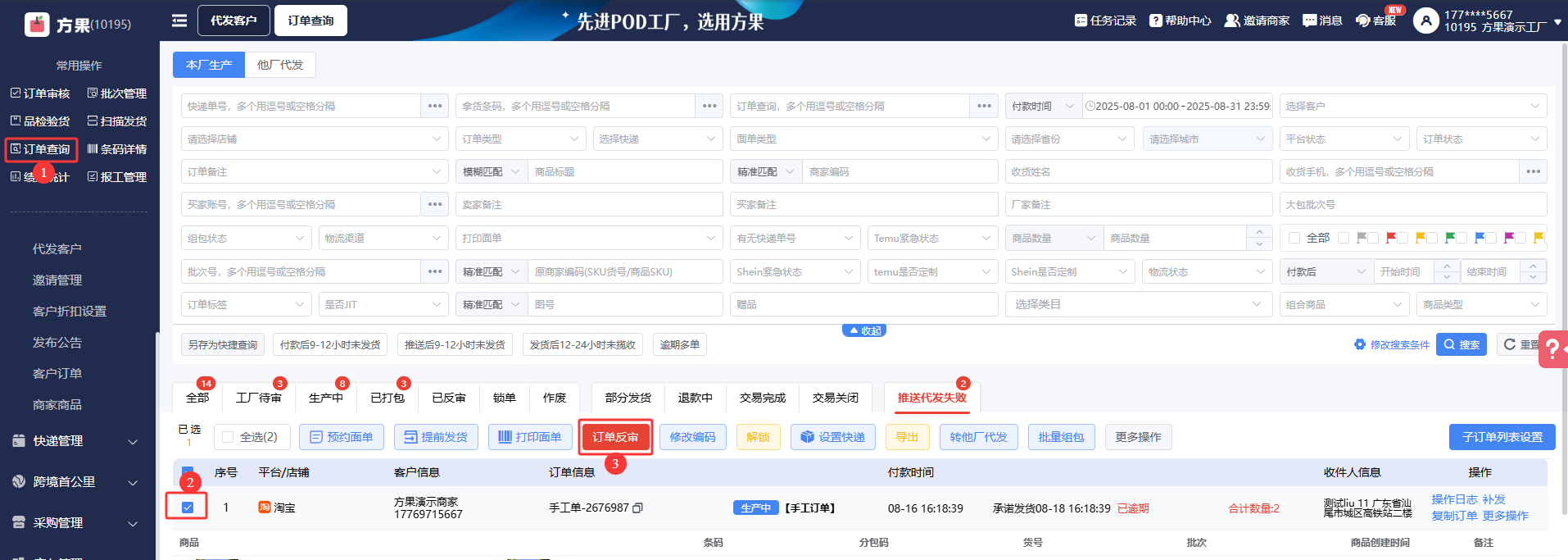Screen dimensions: 1568x560
Task: Click the 消息 messages icon
Action: click(1309, 20)
